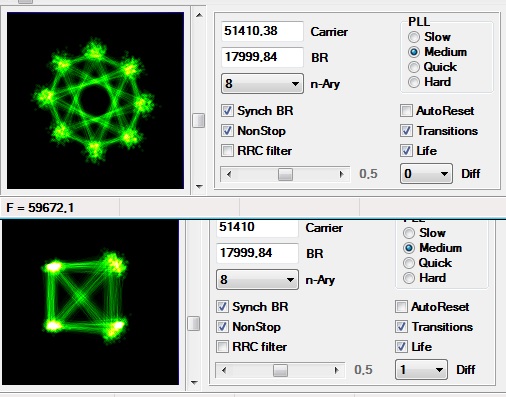506x397 pixels.
Task: Open n-Ary dropdown in bottom panel
Action: [257, 280]
